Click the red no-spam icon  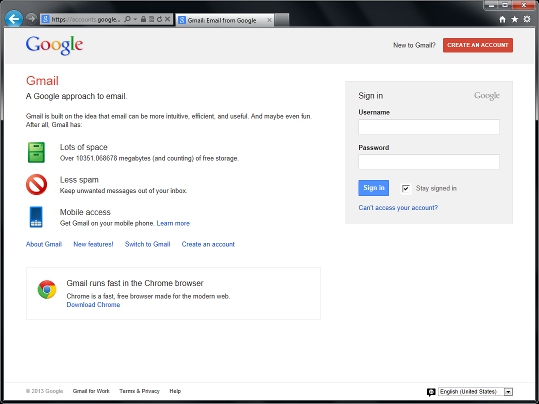point(36,185)
